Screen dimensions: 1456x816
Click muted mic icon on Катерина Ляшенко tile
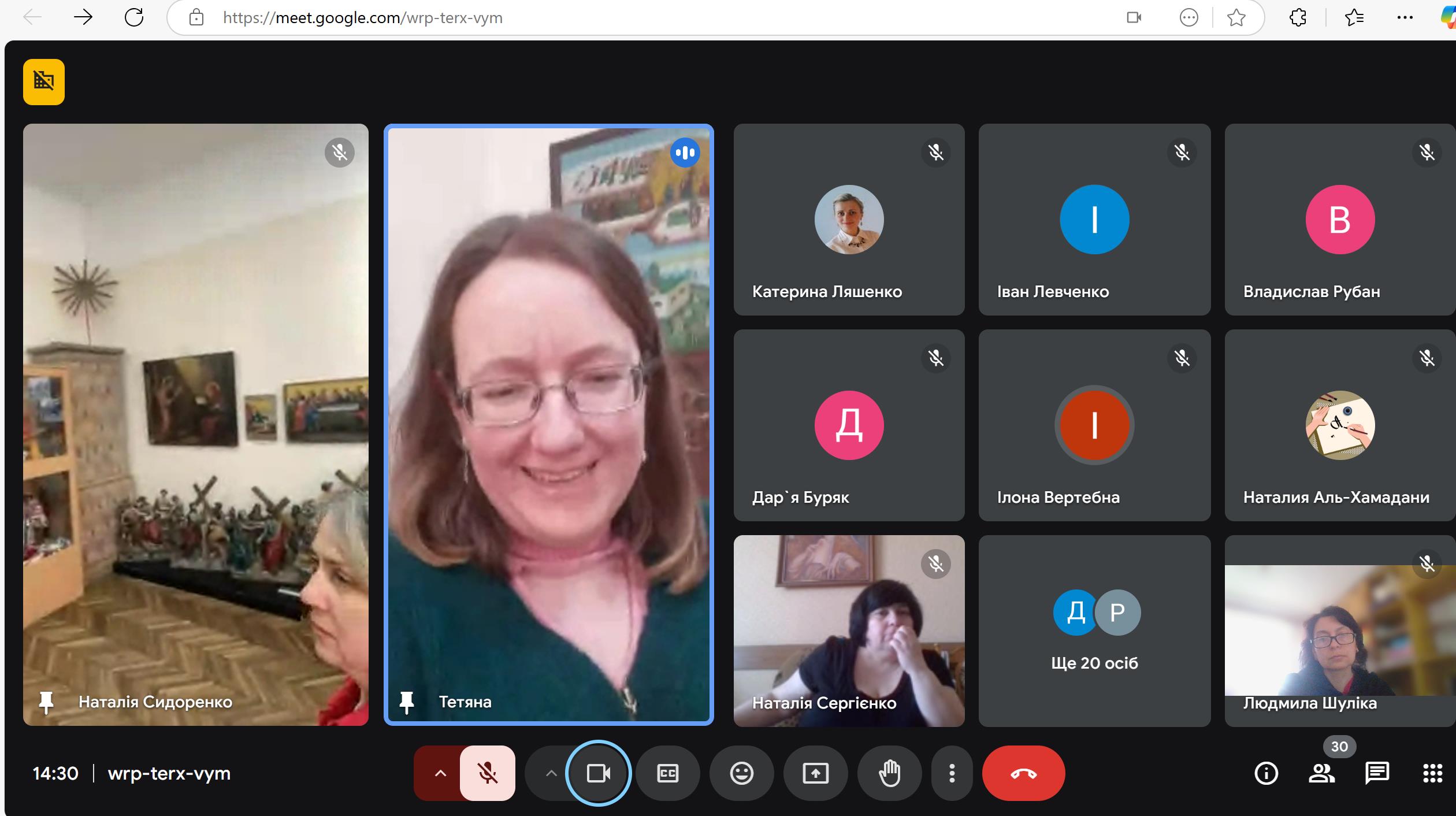pyautogui.click(x=936, y=153)
